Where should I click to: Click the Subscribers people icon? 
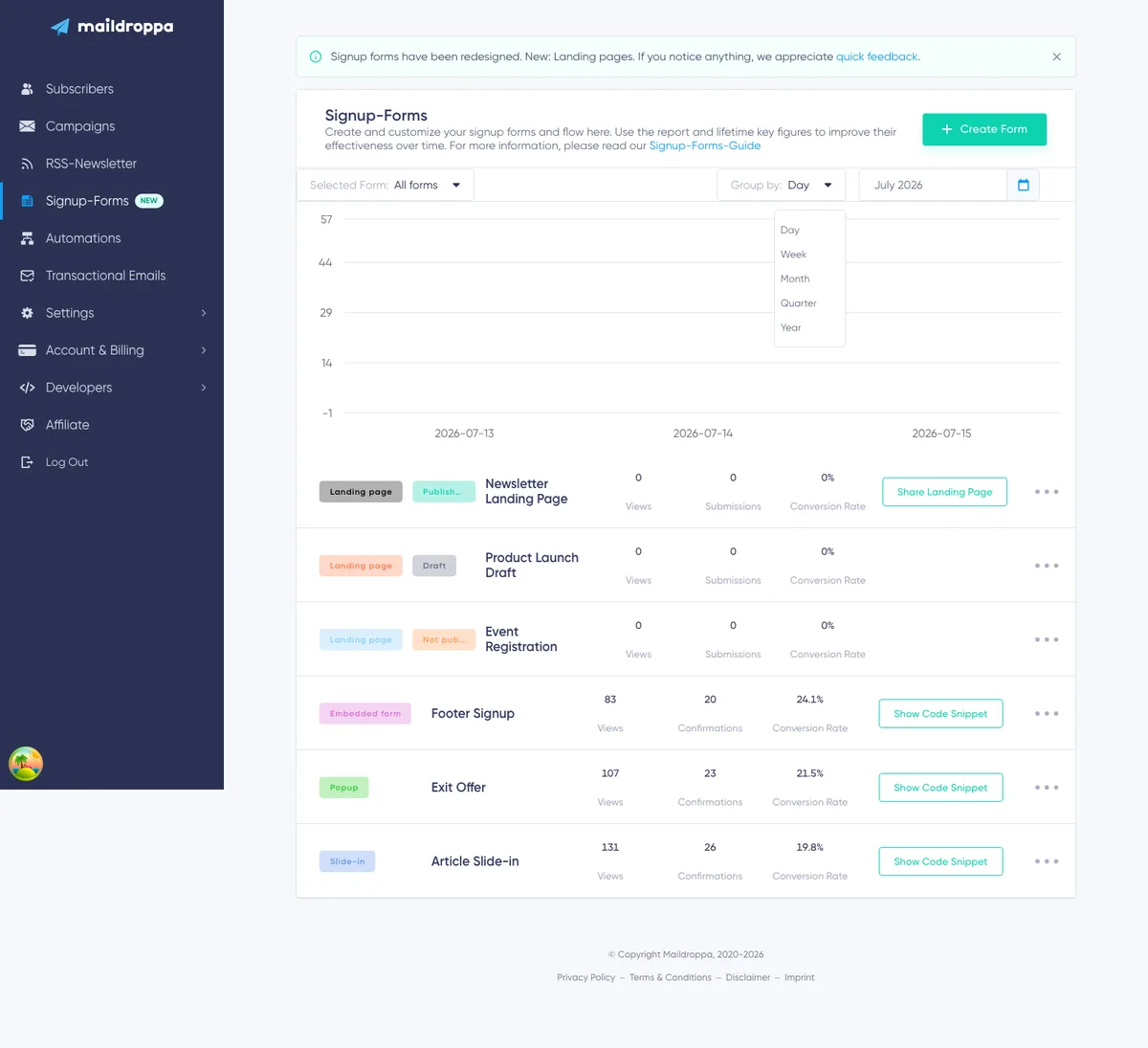click(x=27, y=89)
